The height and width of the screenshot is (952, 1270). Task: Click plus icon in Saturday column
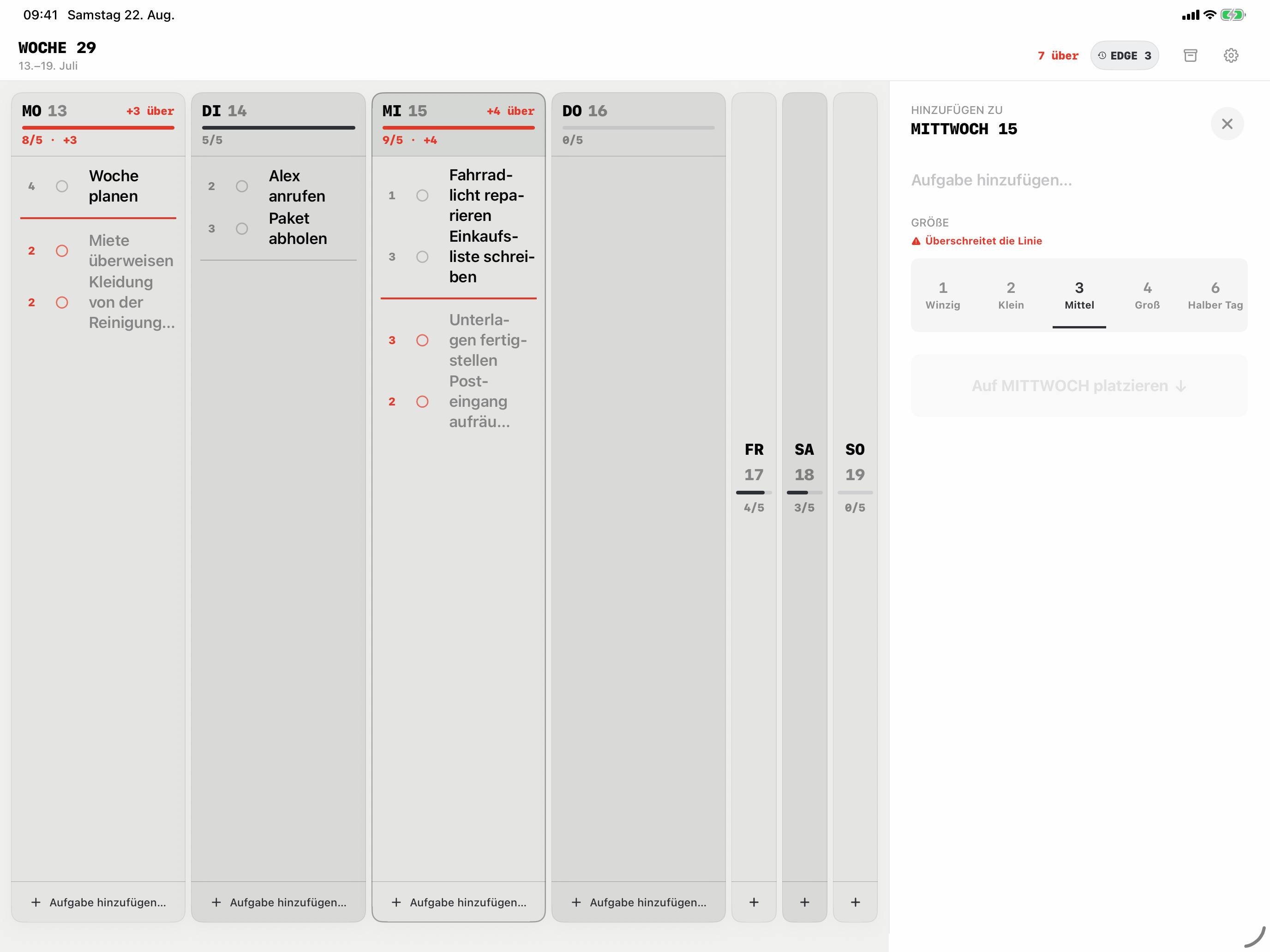tap(804, 902)
